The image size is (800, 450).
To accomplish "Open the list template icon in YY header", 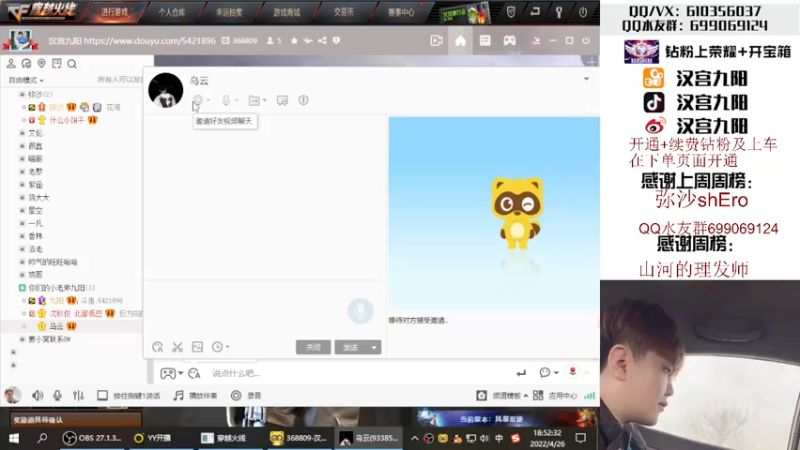I will point(485,40).
